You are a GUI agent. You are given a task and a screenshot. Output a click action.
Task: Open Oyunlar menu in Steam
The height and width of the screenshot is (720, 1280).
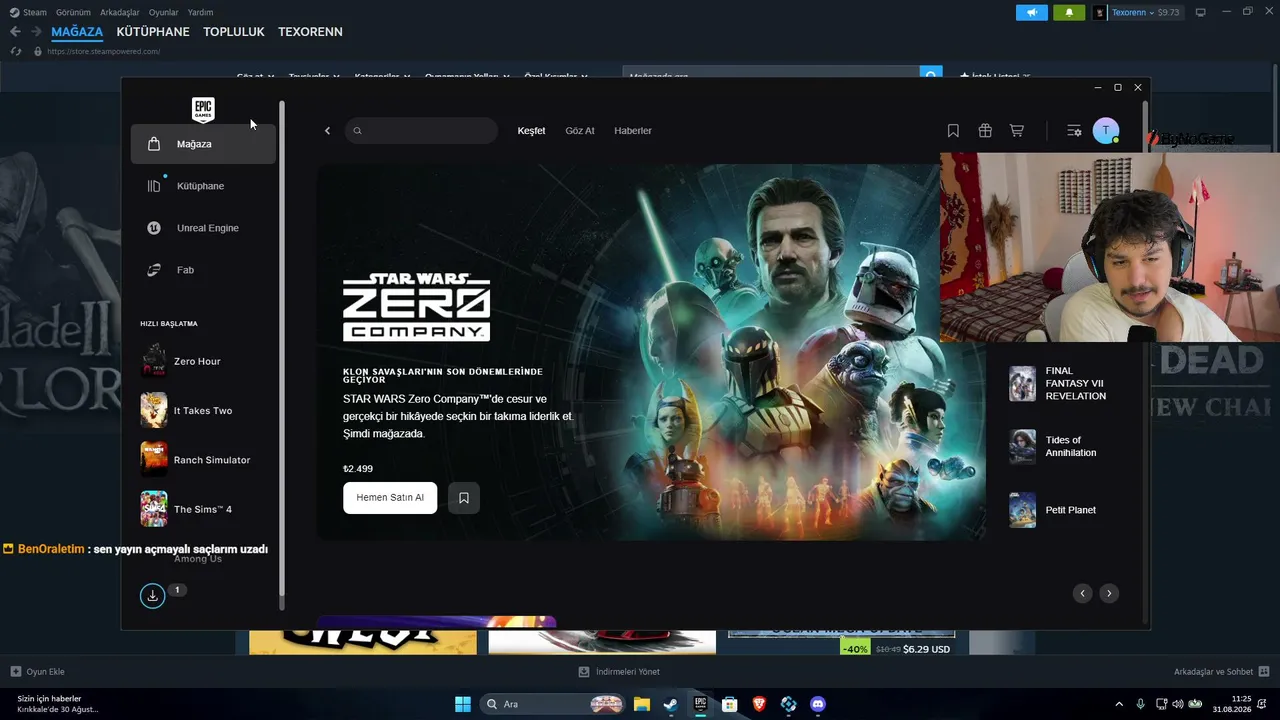[x=163, y=13]
